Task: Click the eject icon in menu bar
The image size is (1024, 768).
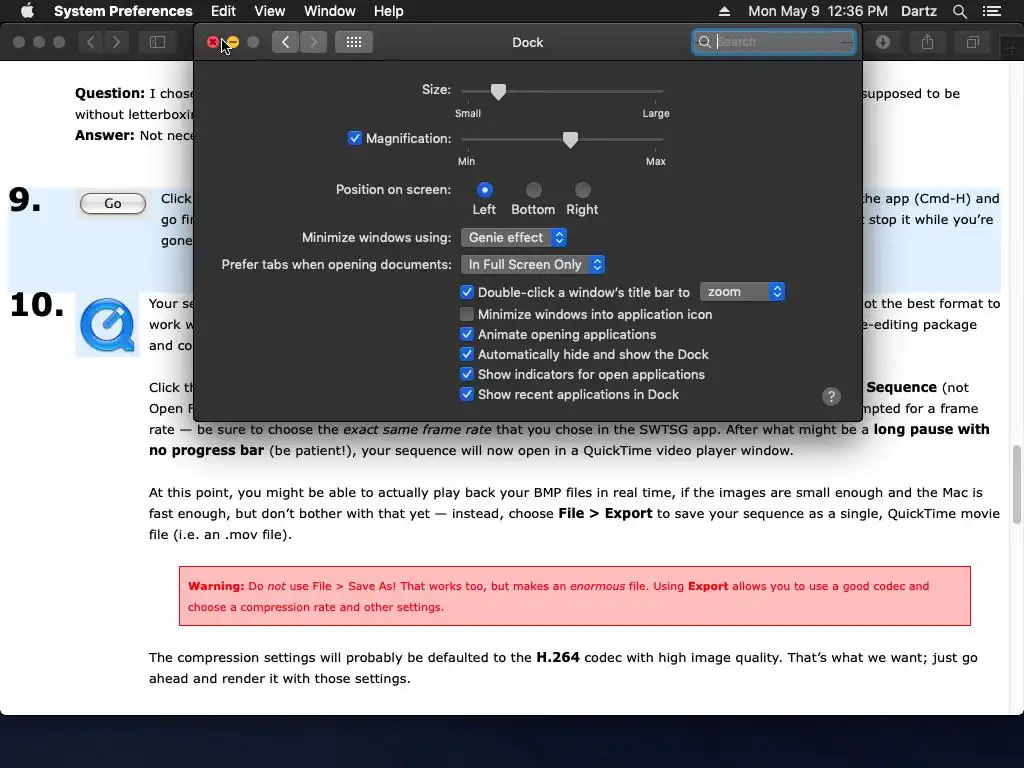Action: (x=724, y=11)
